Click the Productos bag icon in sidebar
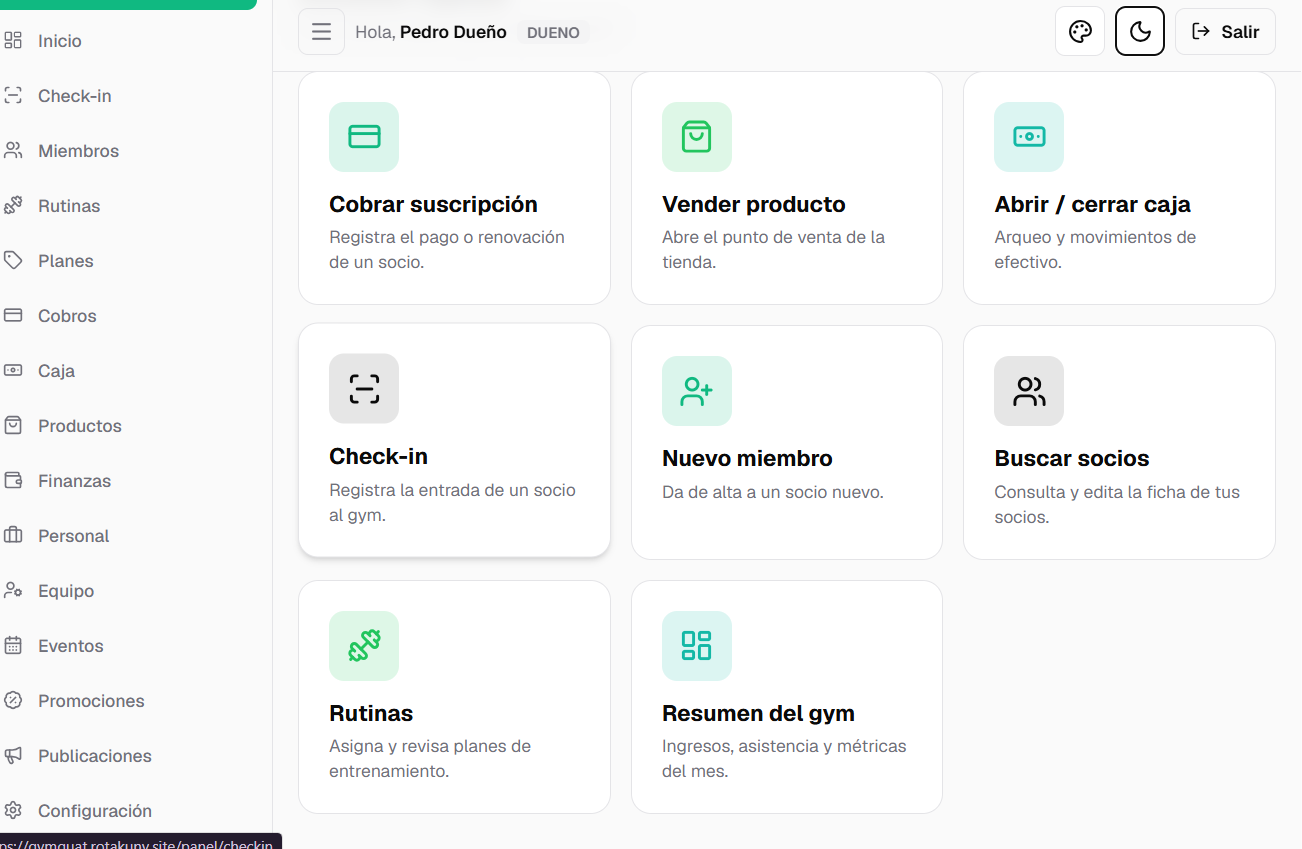The height and width of the screenshot is (849, 1302). tap(13, 426)
